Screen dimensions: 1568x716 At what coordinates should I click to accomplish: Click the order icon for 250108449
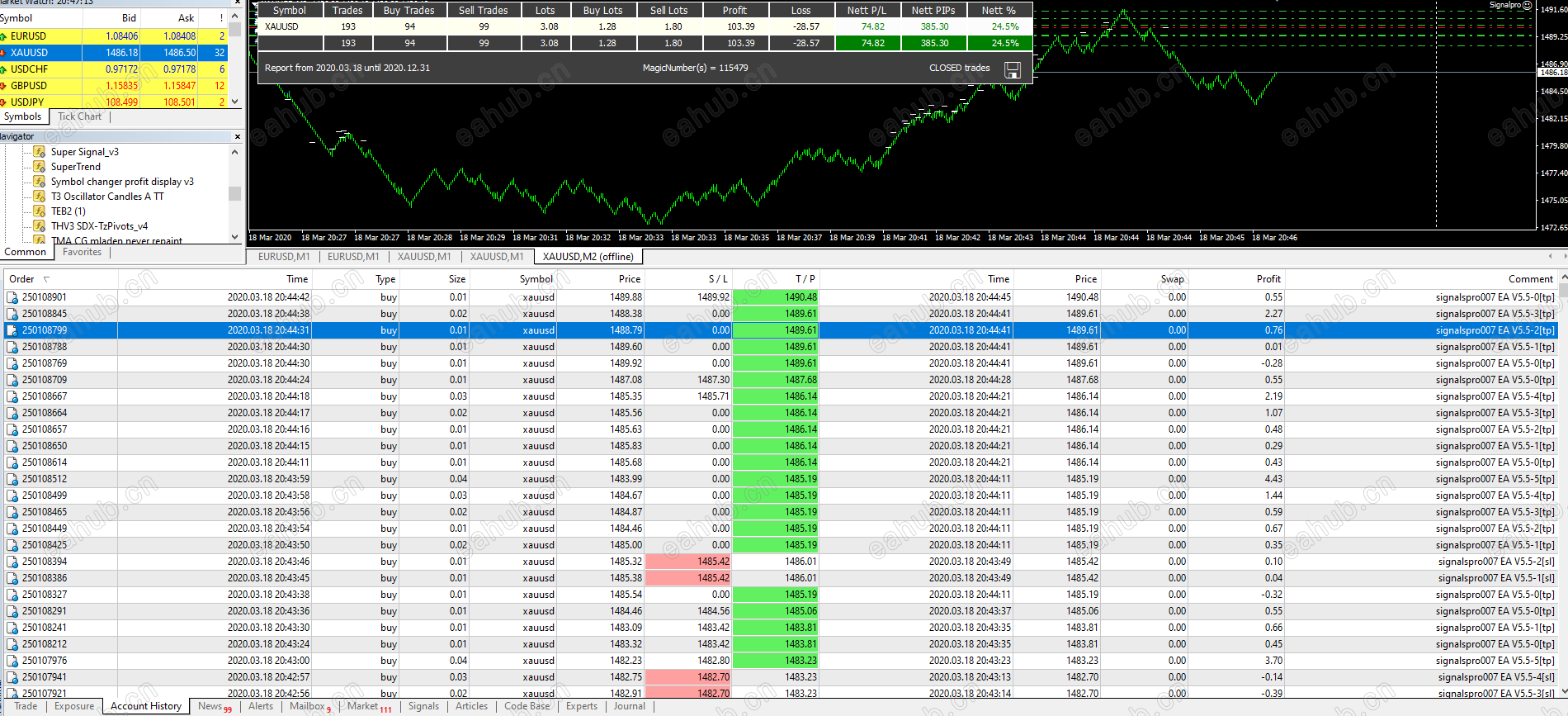point(12,529)
